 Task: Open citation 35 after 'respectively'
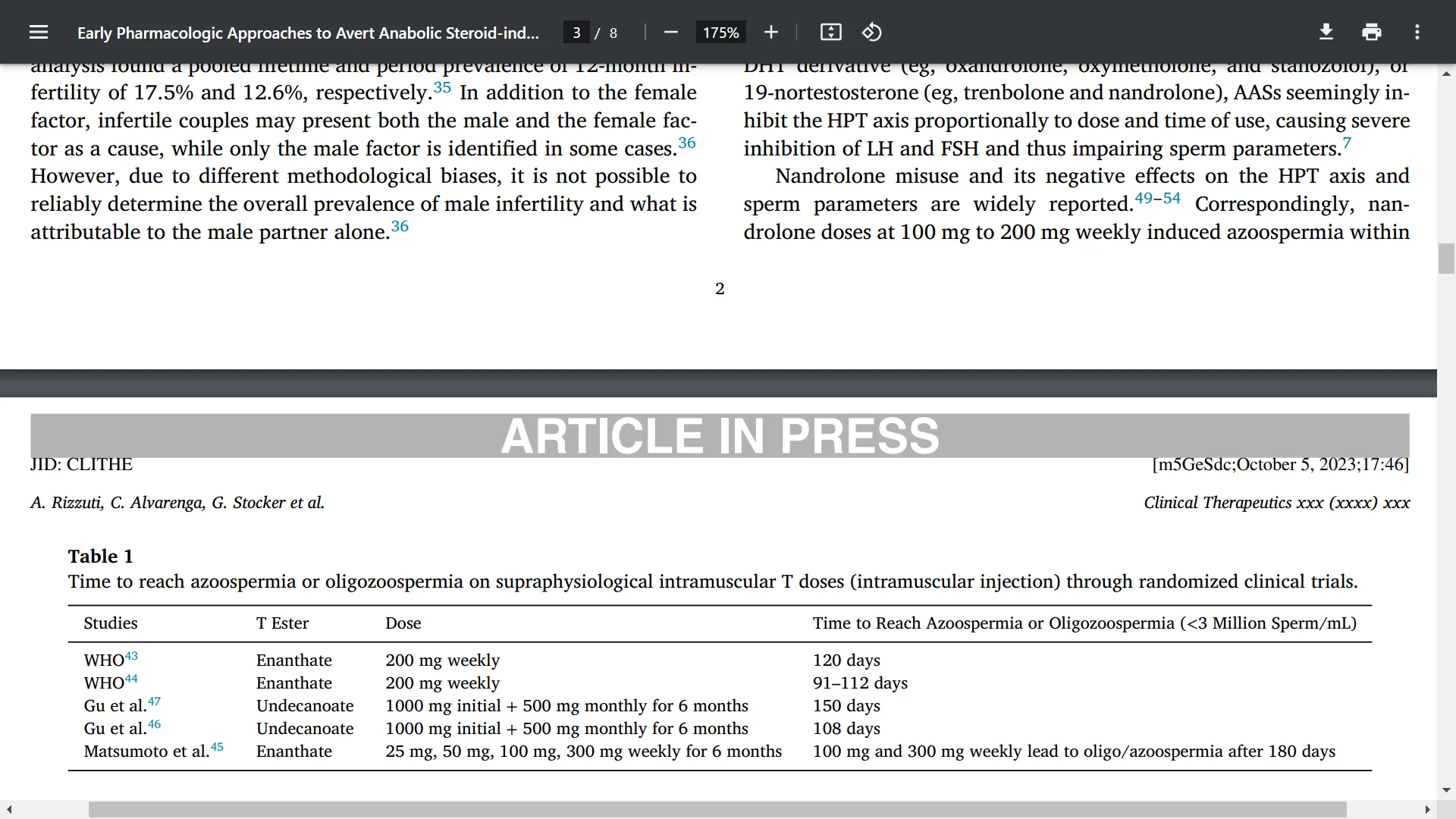click(442, 87)
